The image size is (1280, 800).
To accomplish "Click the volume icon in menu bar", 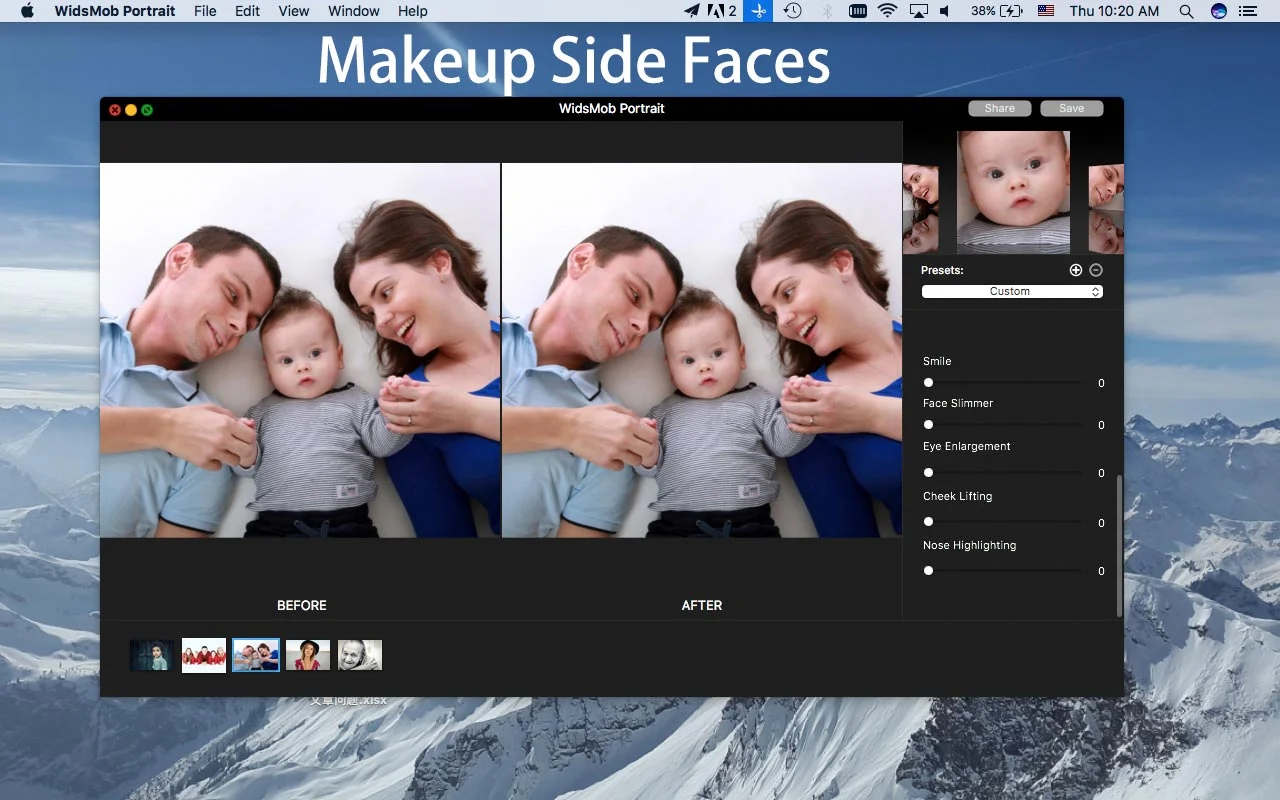I will 944,11.
